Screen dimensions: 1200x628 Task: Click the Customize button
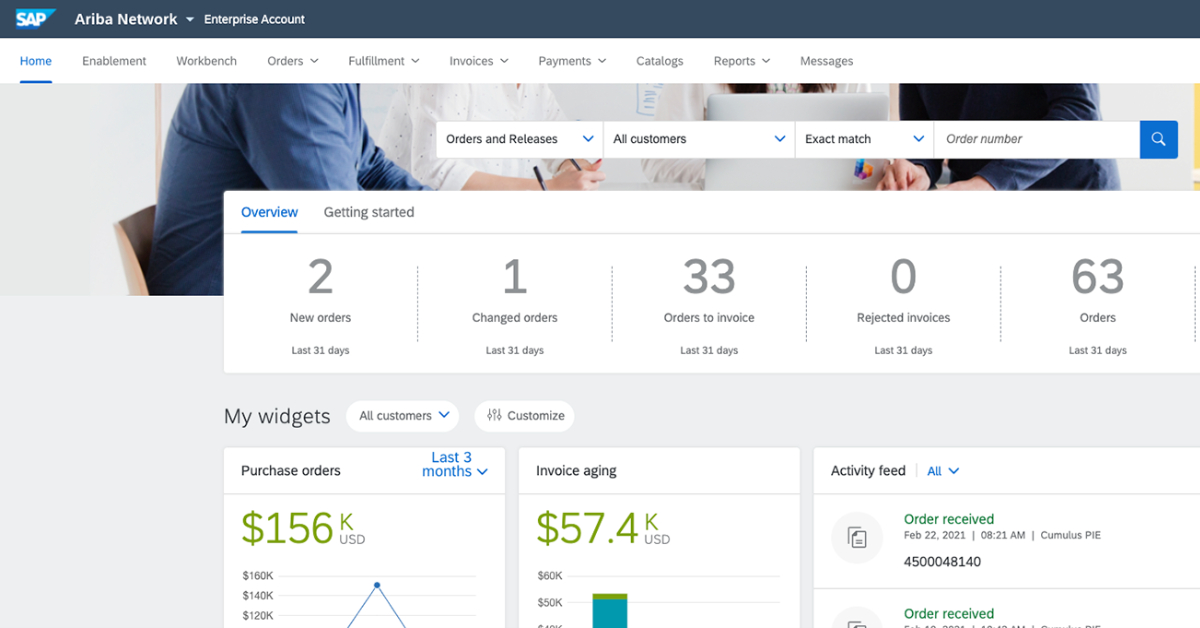point(524,415)
